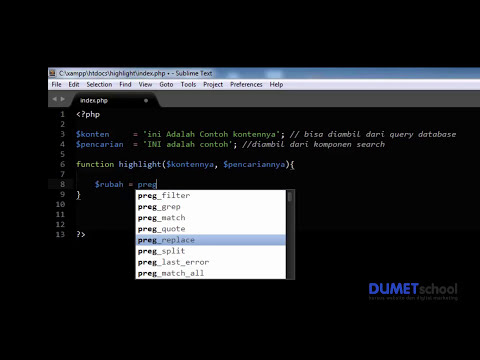Choose highlighted preg_replace suggestion

[x=211, y=240]
